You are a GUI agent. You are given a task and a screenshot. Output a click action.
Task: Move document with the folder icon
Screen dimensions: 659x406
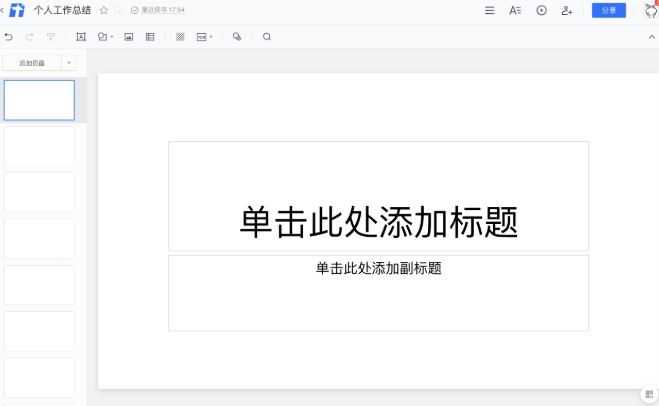pos(119,10)
